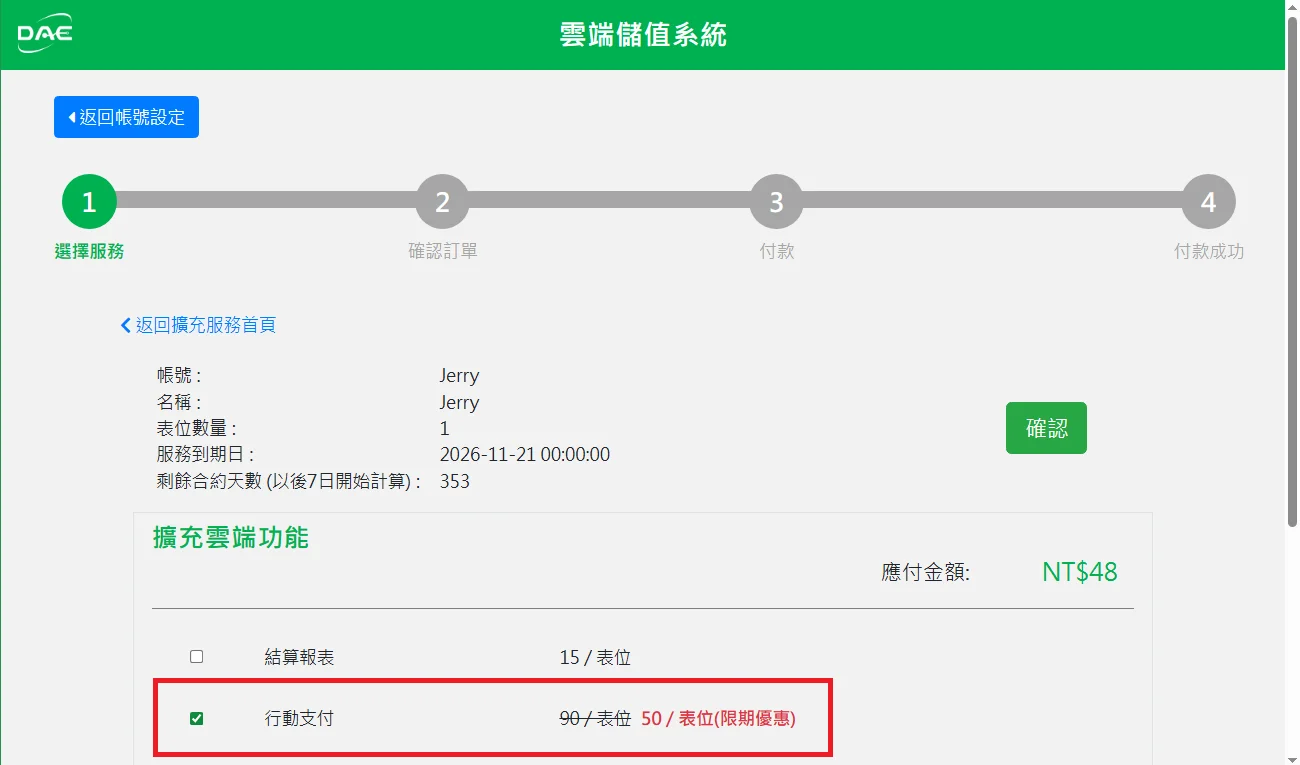Click the chevron before 返回擴充服務首頁

(x=126, y=325)
